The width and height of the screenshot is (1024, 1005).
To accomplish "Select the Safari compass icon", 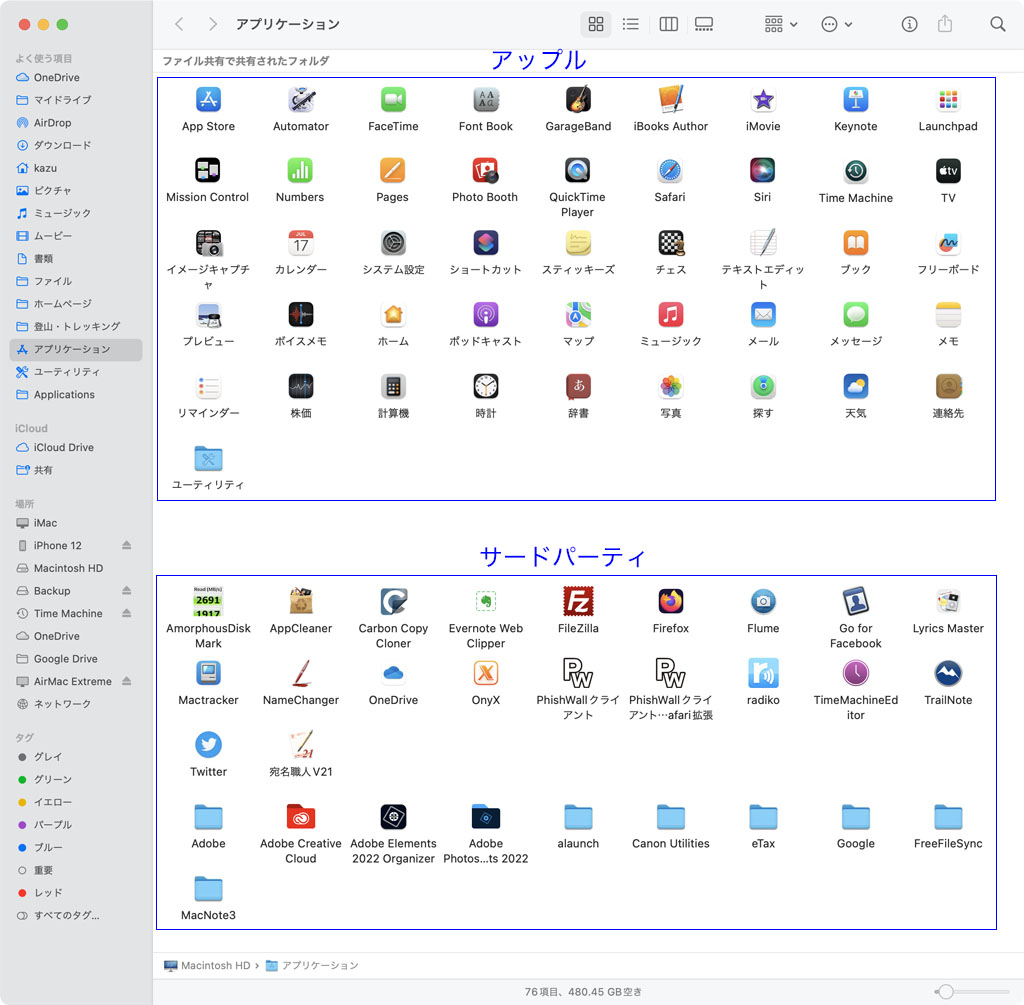I will click(x=670, y=171).
